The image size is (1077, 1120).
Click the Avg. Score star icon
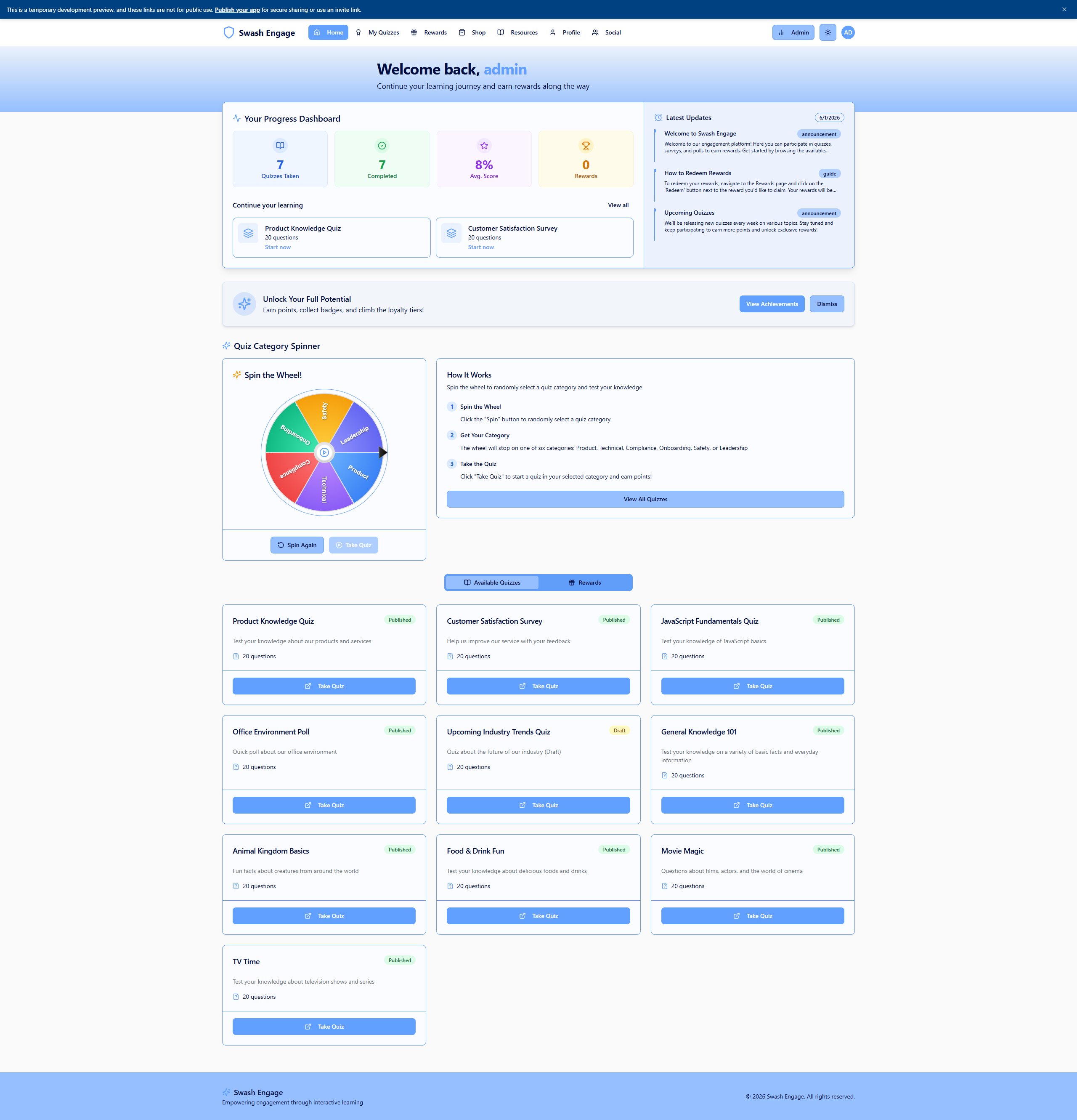(484, 146)
